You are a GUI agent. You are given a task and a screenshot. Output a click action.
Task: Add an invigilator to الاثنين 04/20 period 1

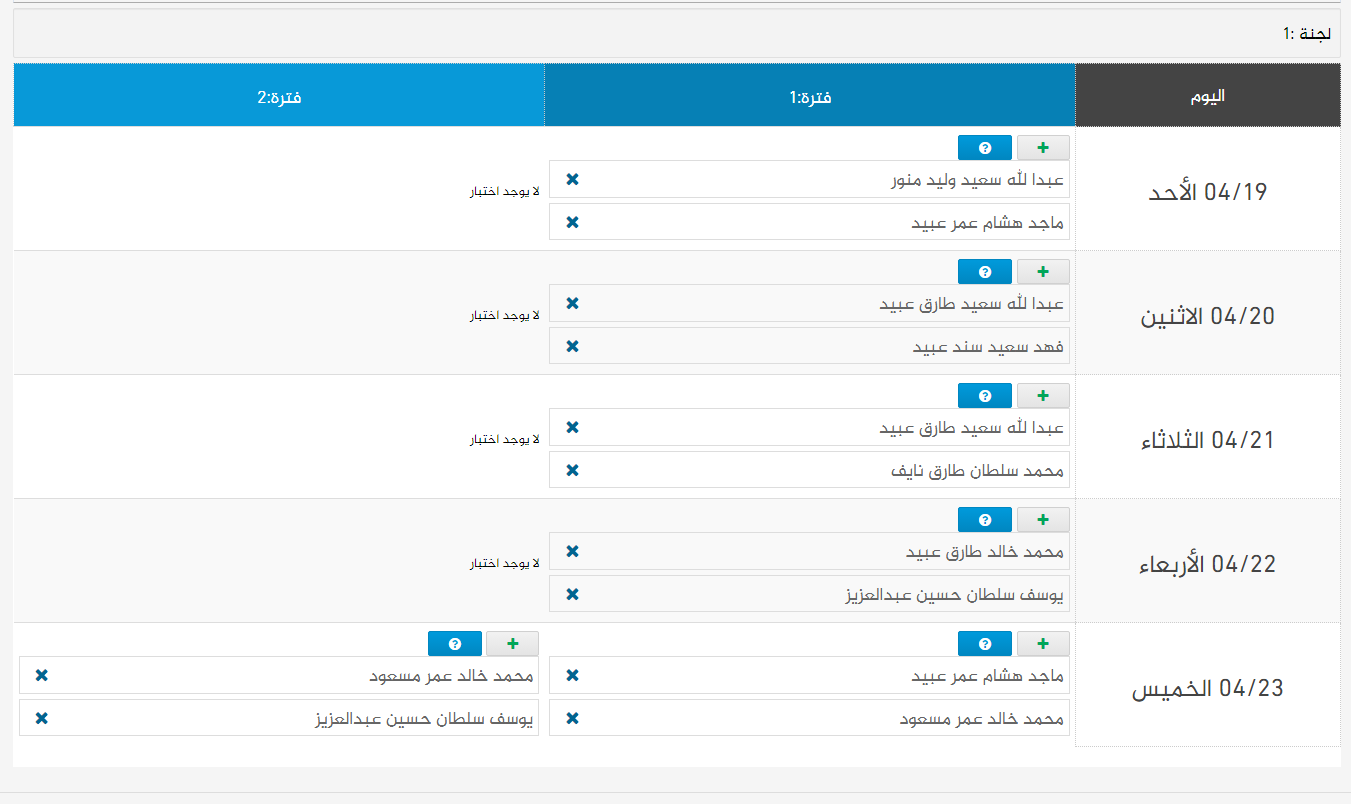[1043, 272]
